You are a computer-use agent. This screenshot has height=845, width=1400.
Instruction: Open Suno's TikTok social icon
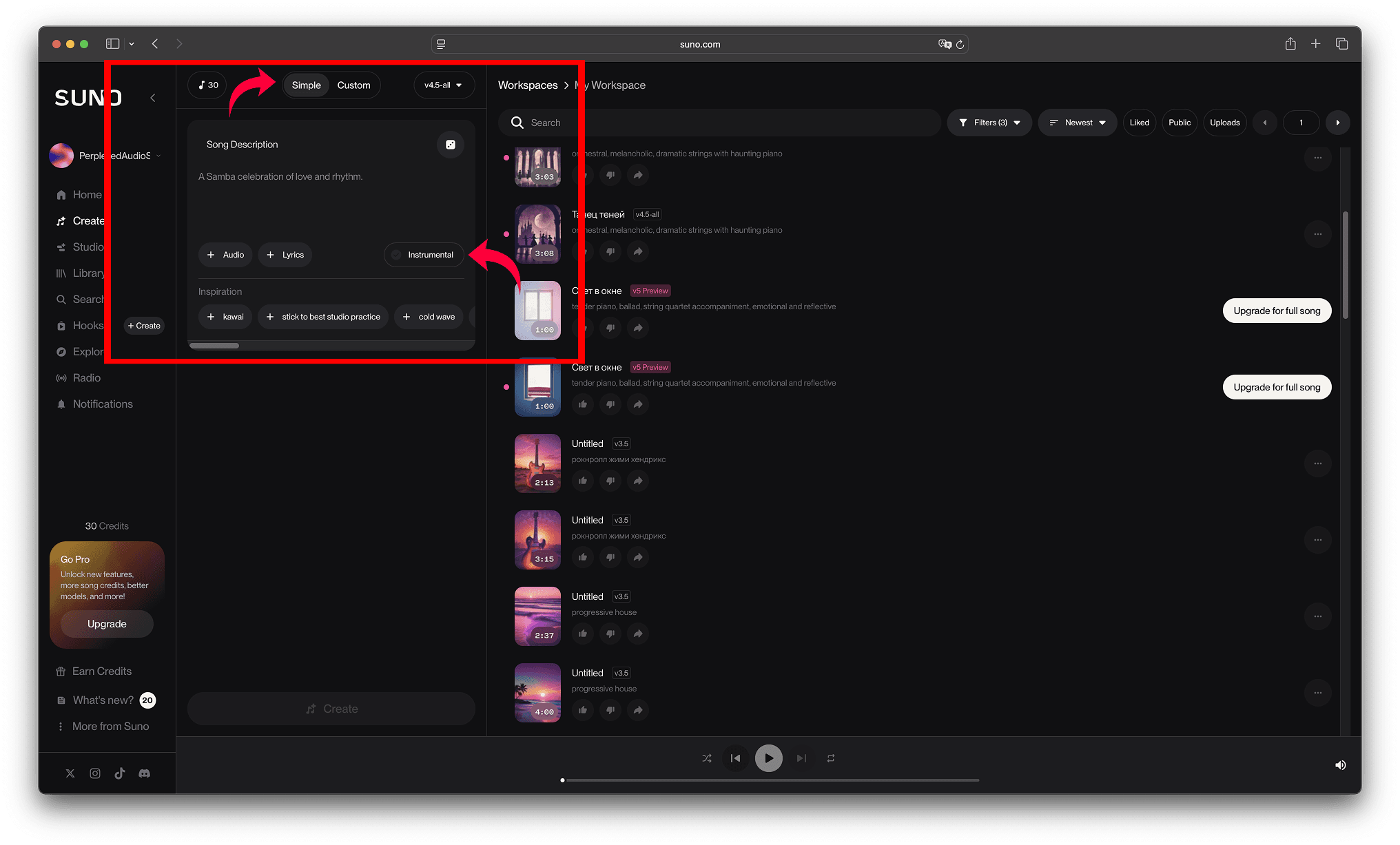[x=120, y=773]
